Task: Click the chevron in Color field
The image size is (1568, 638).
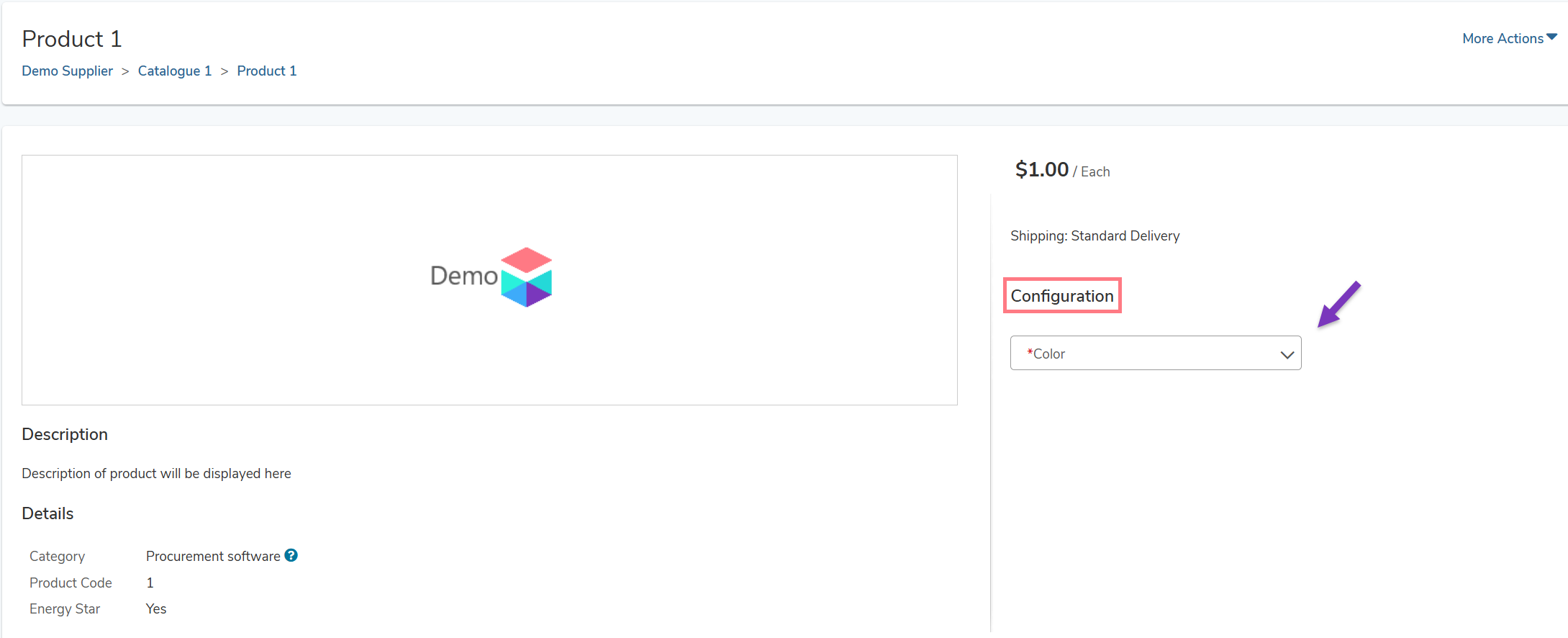Action: click(1287, 354)
